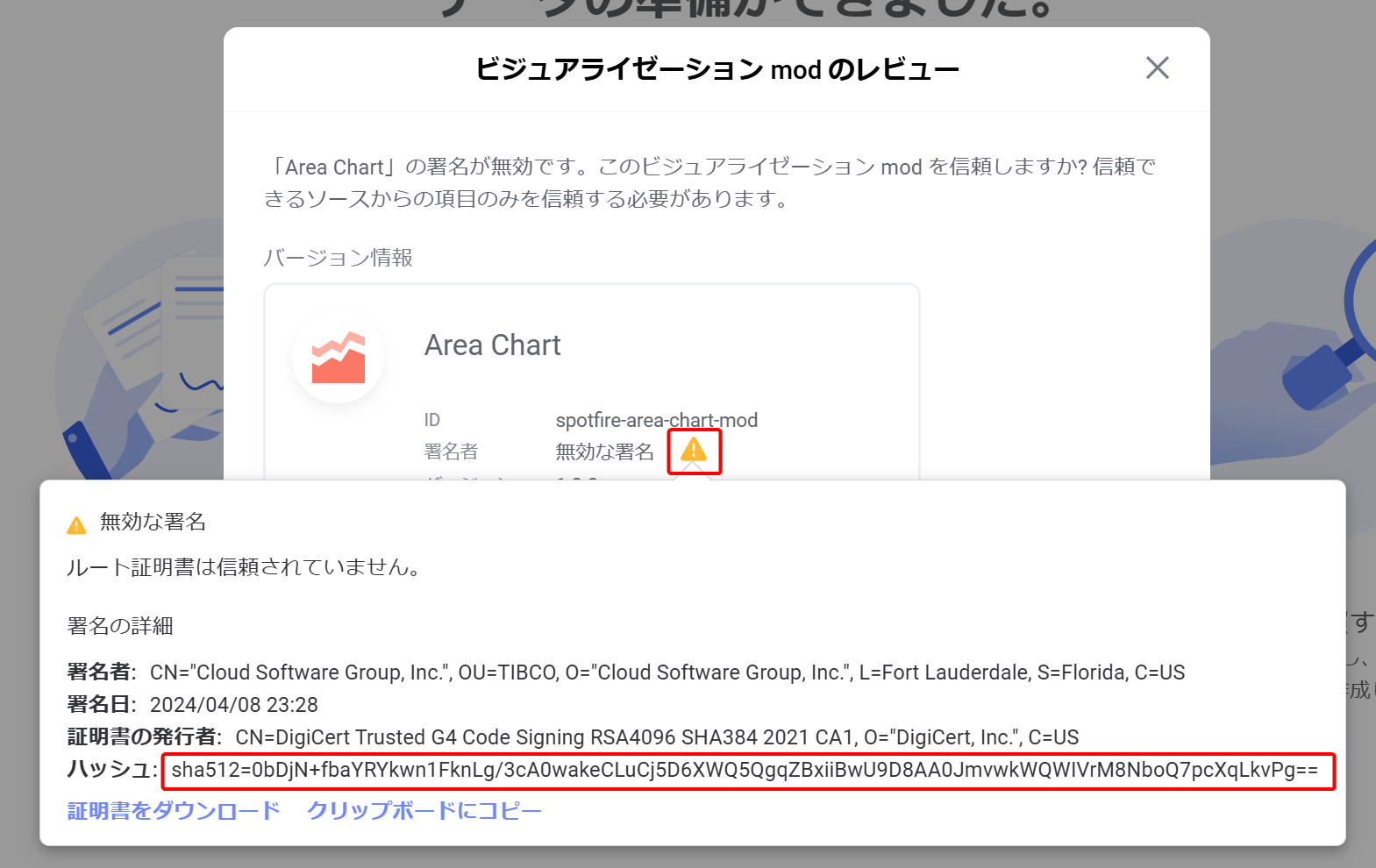Click the ビジュアライゼーション mod のレビュー dialog title
The height and width of the screenshot is (868, 1376).
click(x=717, y=68)
